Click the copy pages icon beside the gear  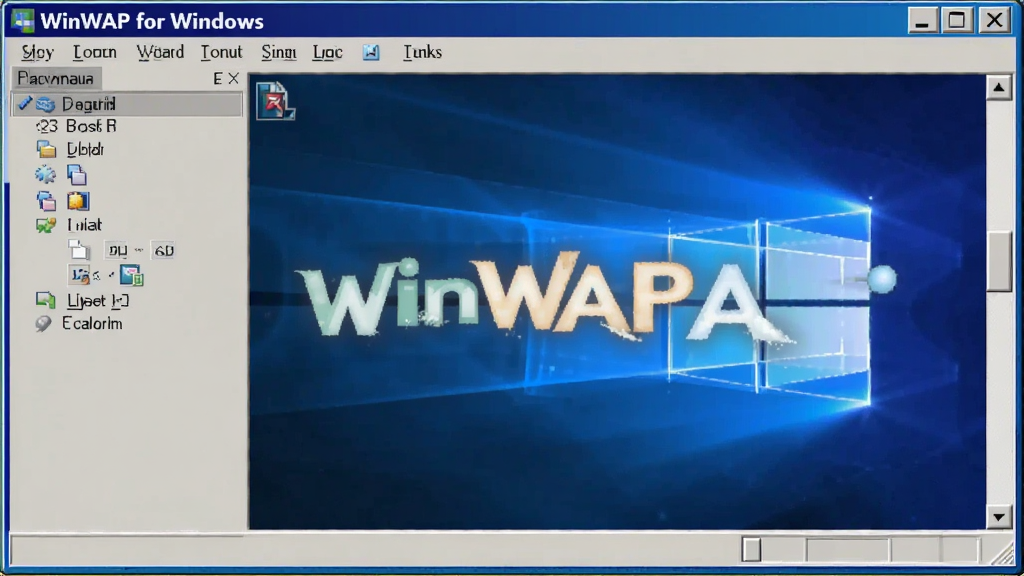[76, 174]
